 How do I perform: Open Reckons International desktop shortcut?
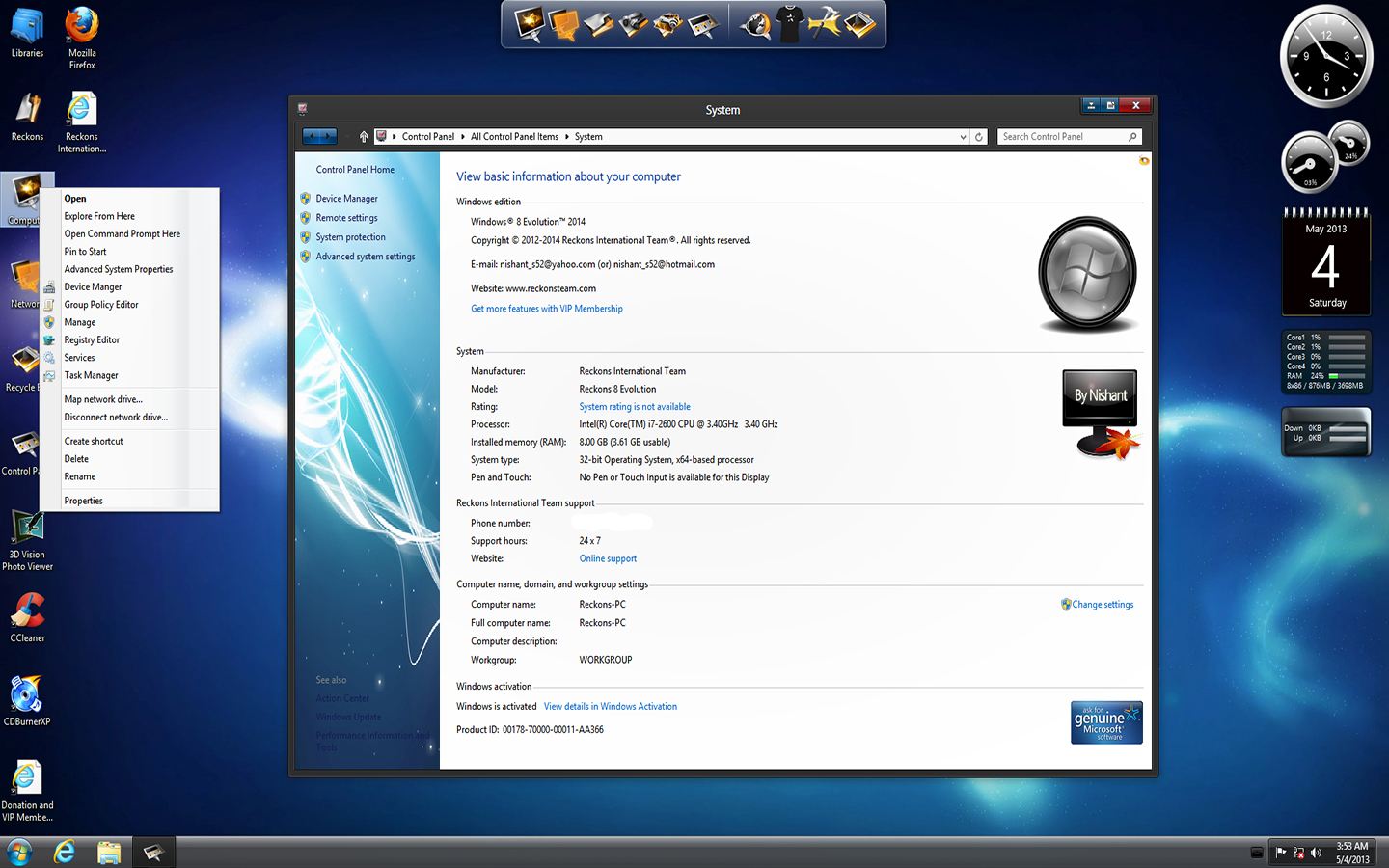point(82,122)
